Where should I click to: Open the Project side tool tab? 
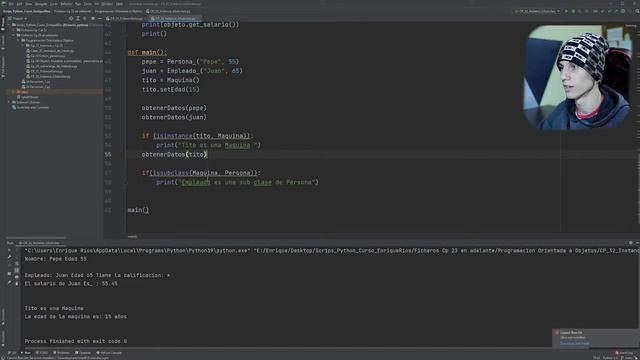coord(3,24)
